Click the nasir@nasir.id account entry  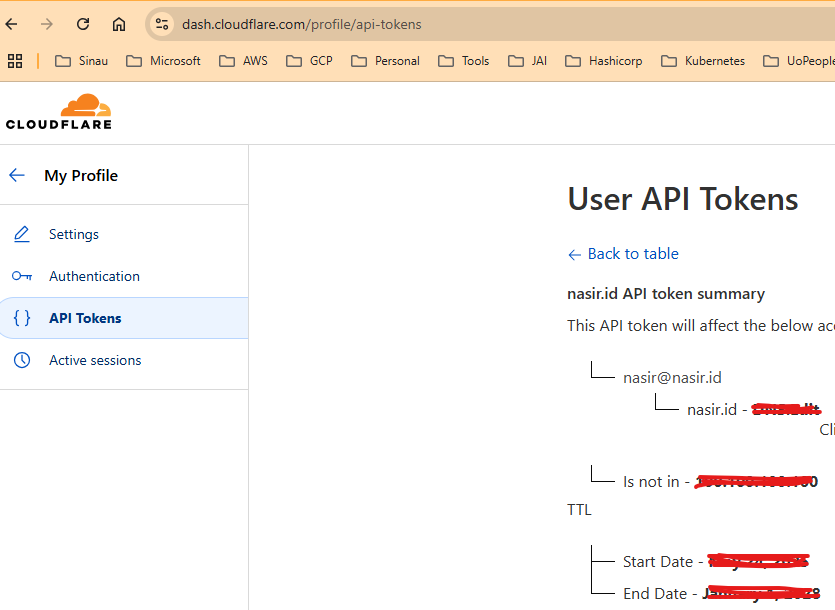coord(672,377)
